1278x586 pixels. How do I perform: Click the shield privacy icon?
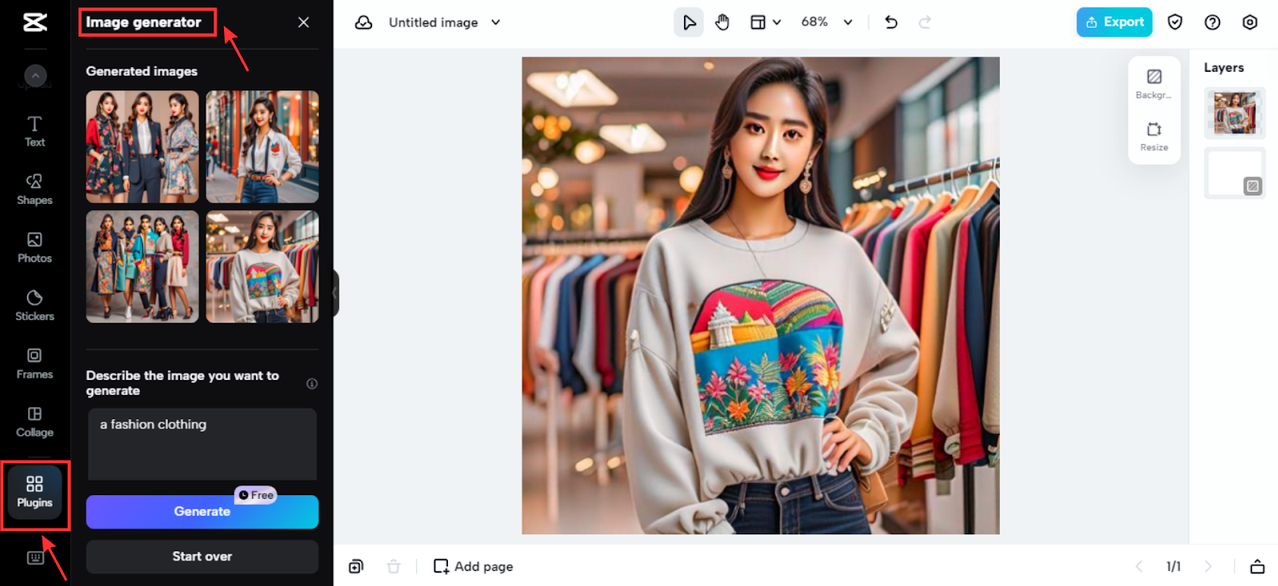click(1176, 22)
